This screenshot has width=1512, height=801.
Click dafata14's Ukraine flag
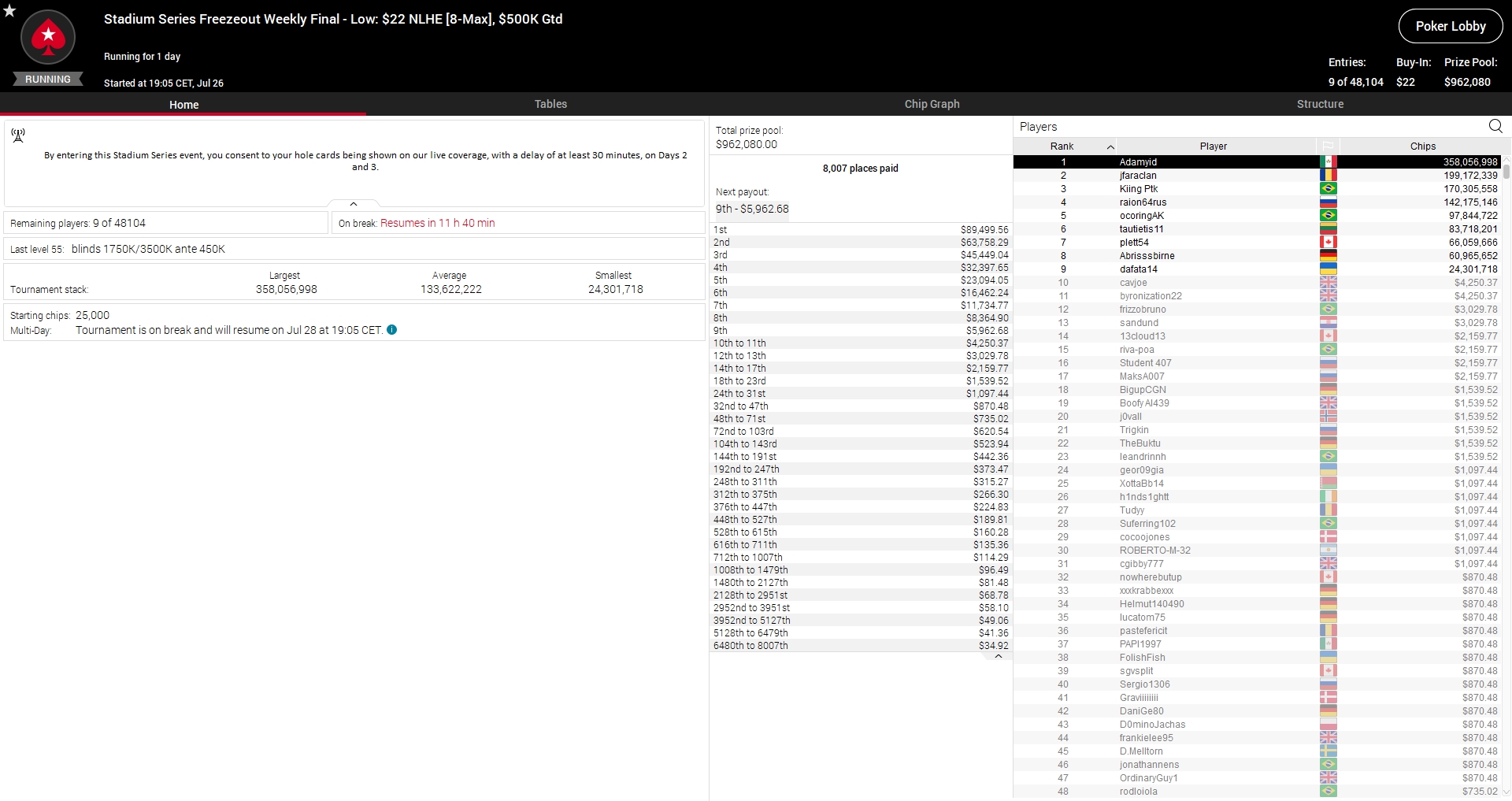(x=1329, y=269)
